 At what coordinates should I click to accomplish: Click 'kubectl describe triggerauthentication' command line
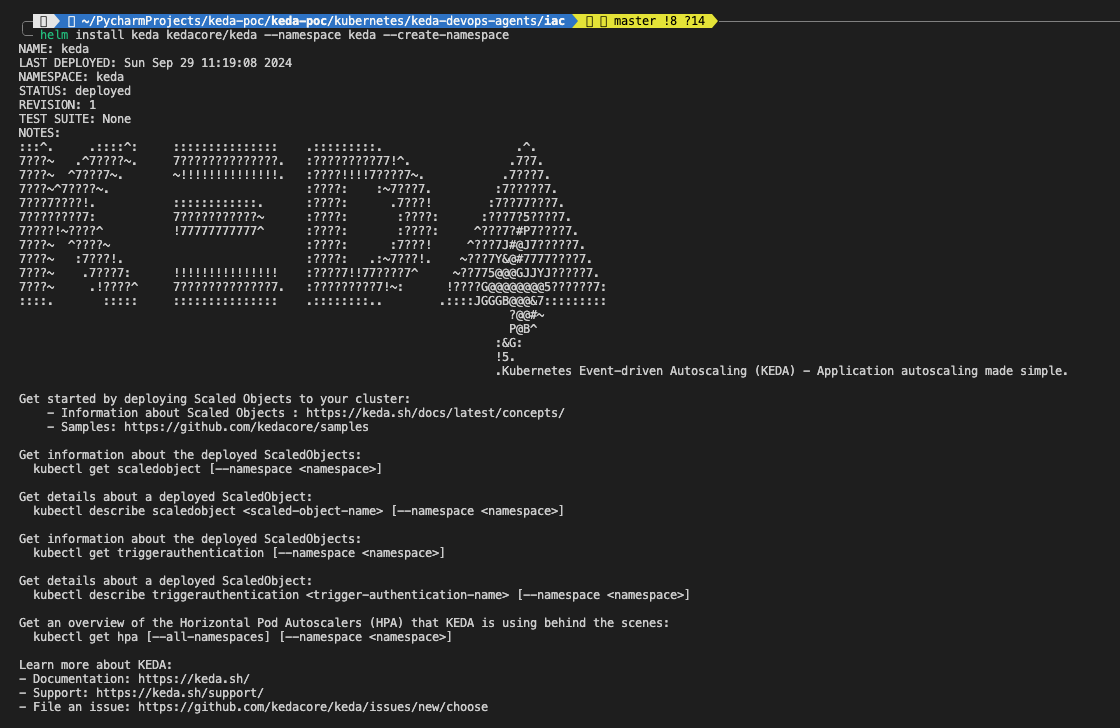[361, 594]
